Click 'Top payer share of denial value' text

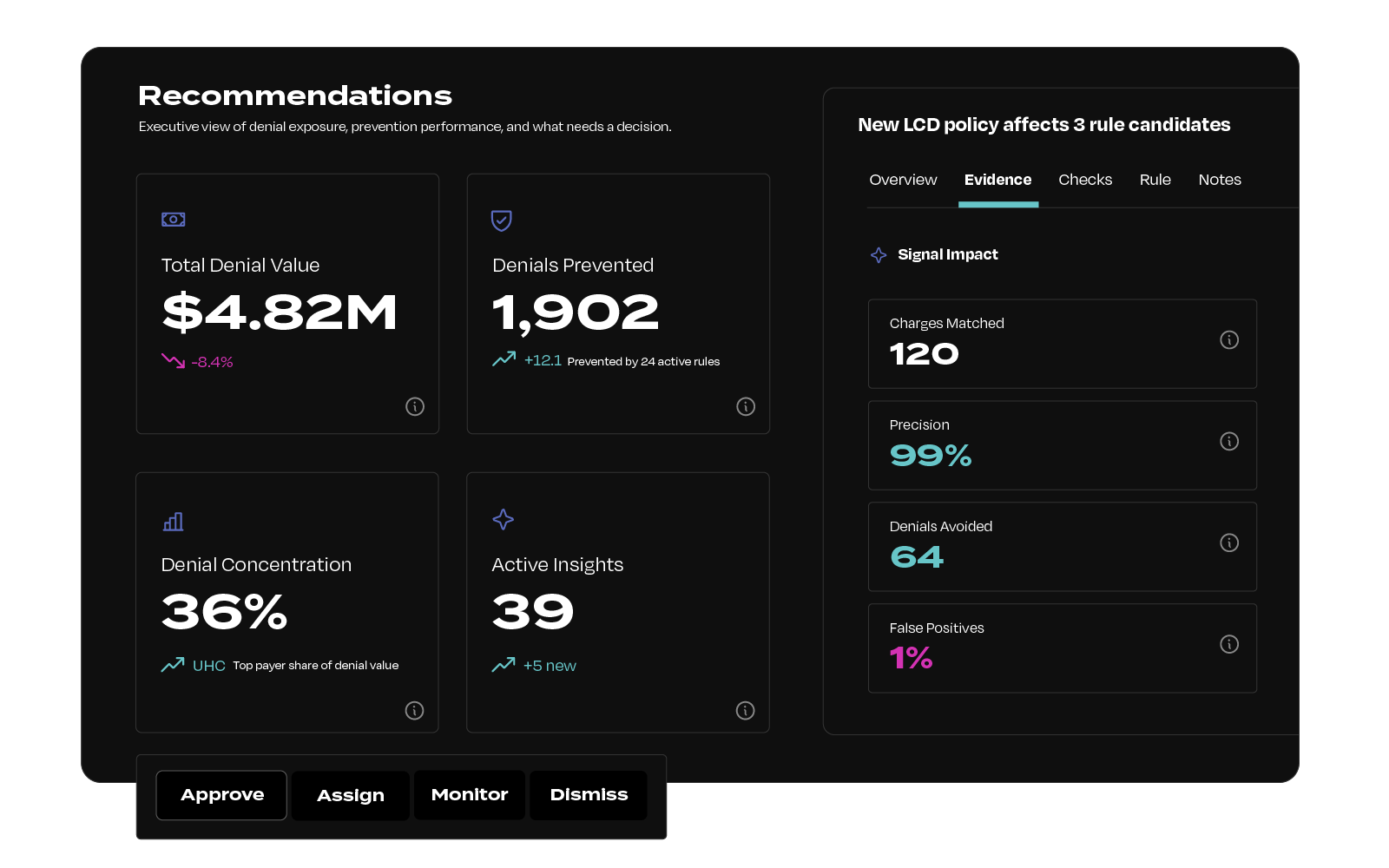click(316, 666)
